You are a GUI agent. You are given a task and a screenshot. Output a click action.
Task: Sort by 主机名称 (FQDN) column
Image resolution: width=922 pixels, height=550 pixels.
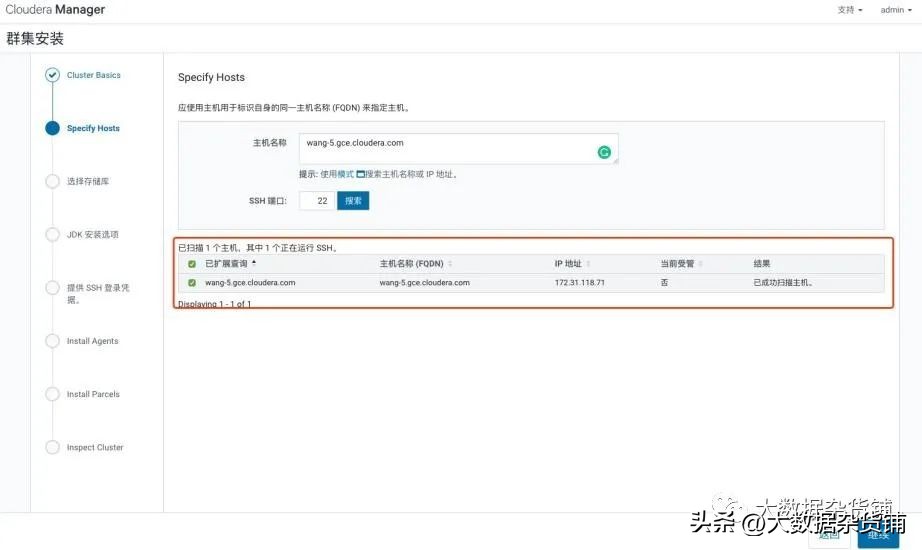tap(416, 264)
